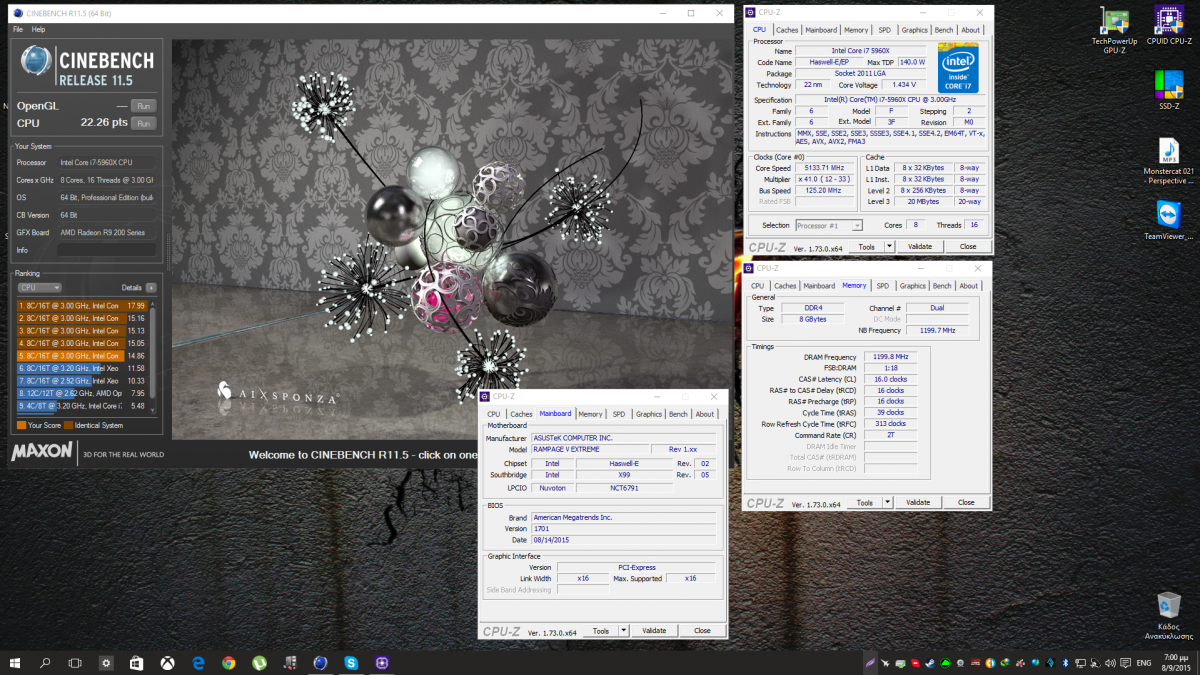This screenshot has height=675, width=1200.
Task: Select the AMD Opteron ranking entry 7.95
Action: coord(83,393)
